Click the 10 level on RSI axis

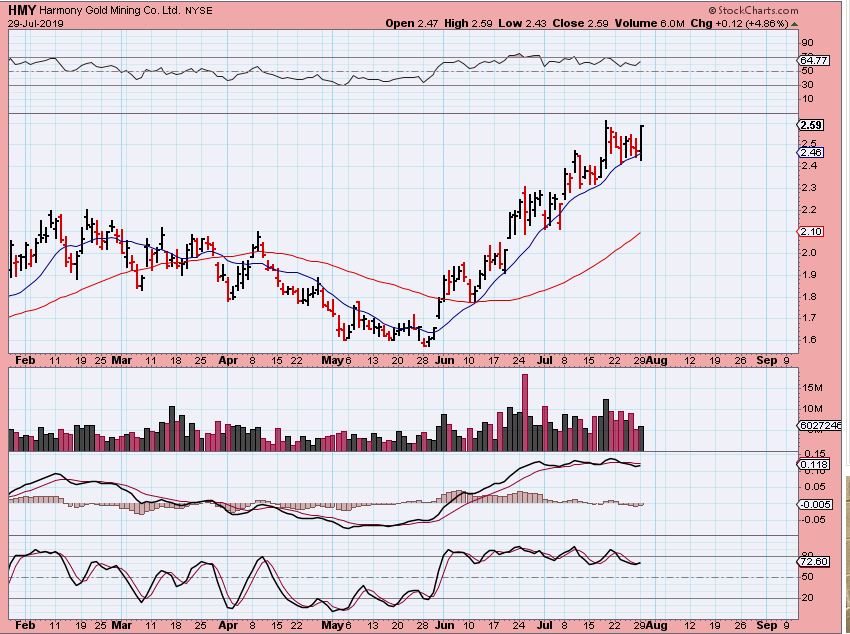[807, 99]
